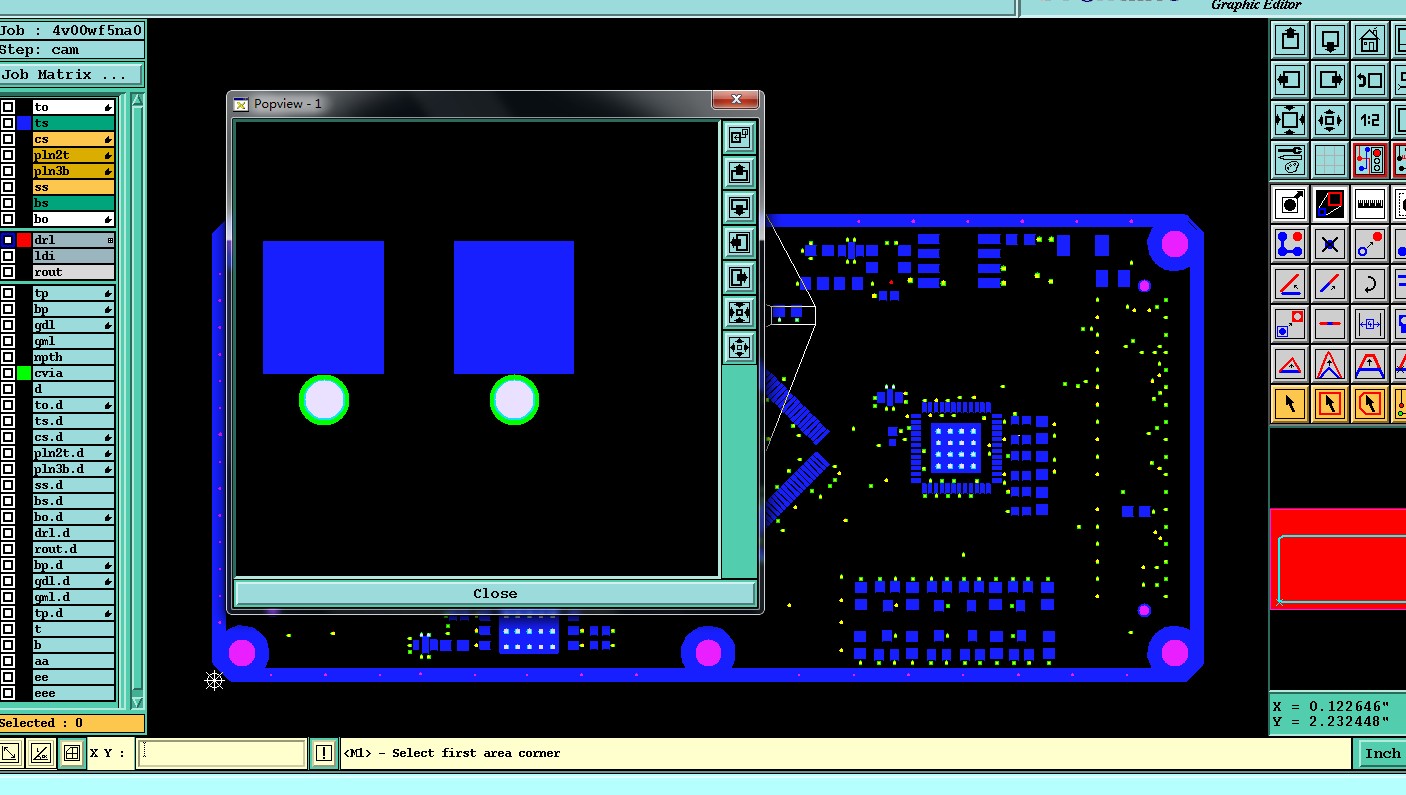
Task: Select the plain arrow pointer select tool
Action: pyautogui.click(x=1290, y=404)
